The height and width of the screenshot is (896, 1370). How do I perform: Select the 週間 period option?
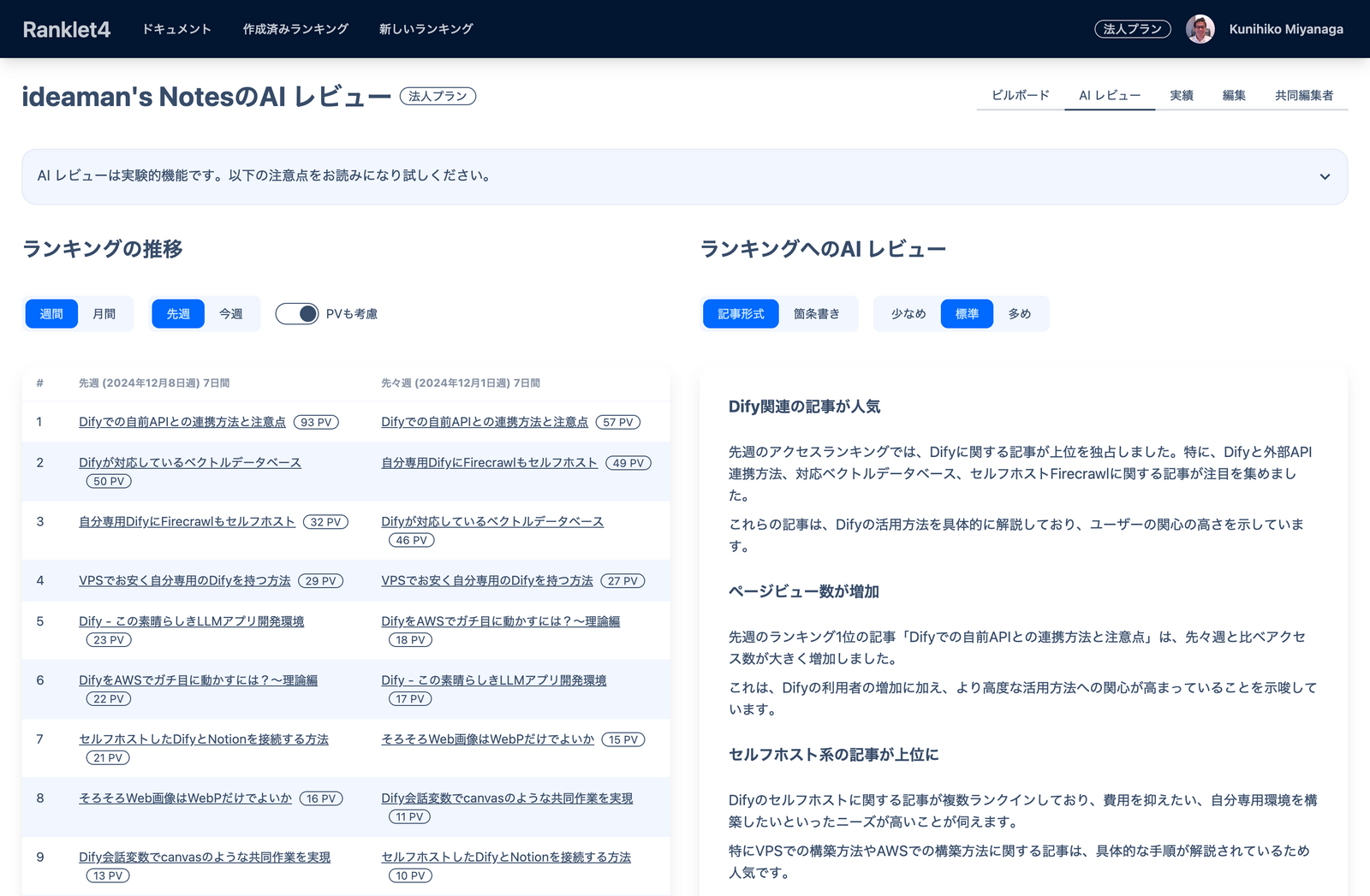point(51,314)
